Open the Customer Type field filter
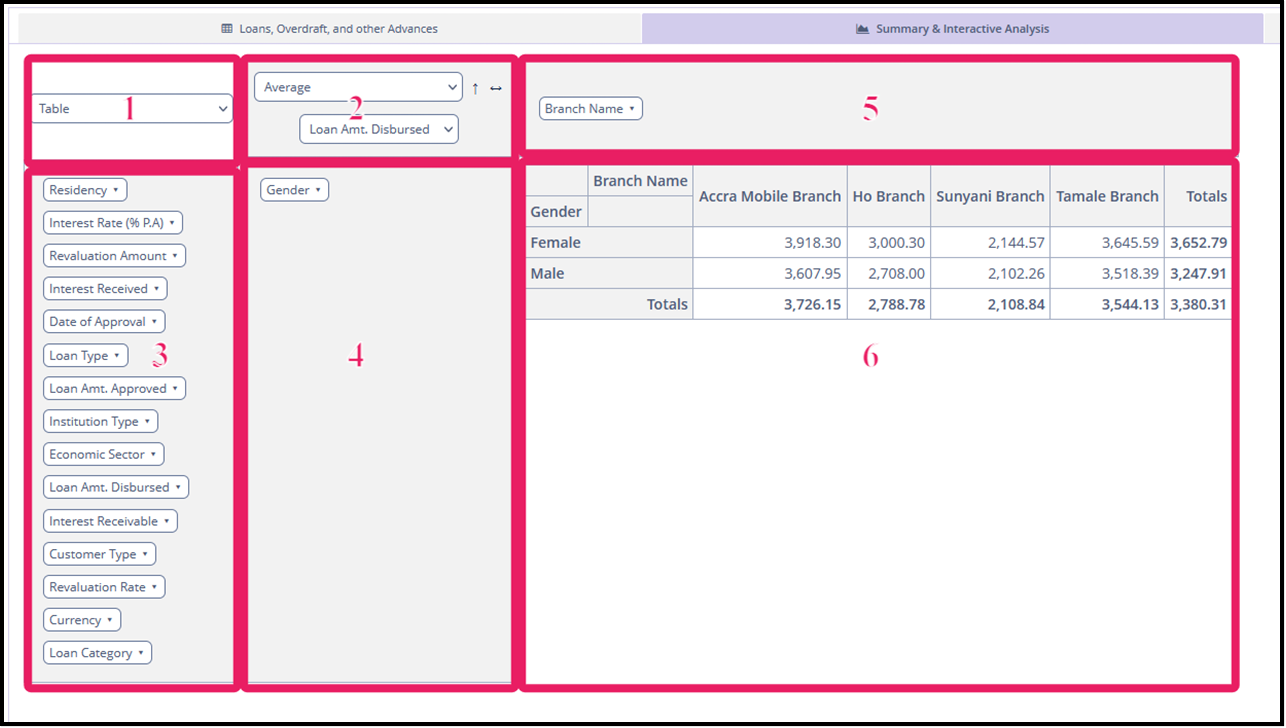This screenshot has height=728, width=1286. (x=99, y=553)
